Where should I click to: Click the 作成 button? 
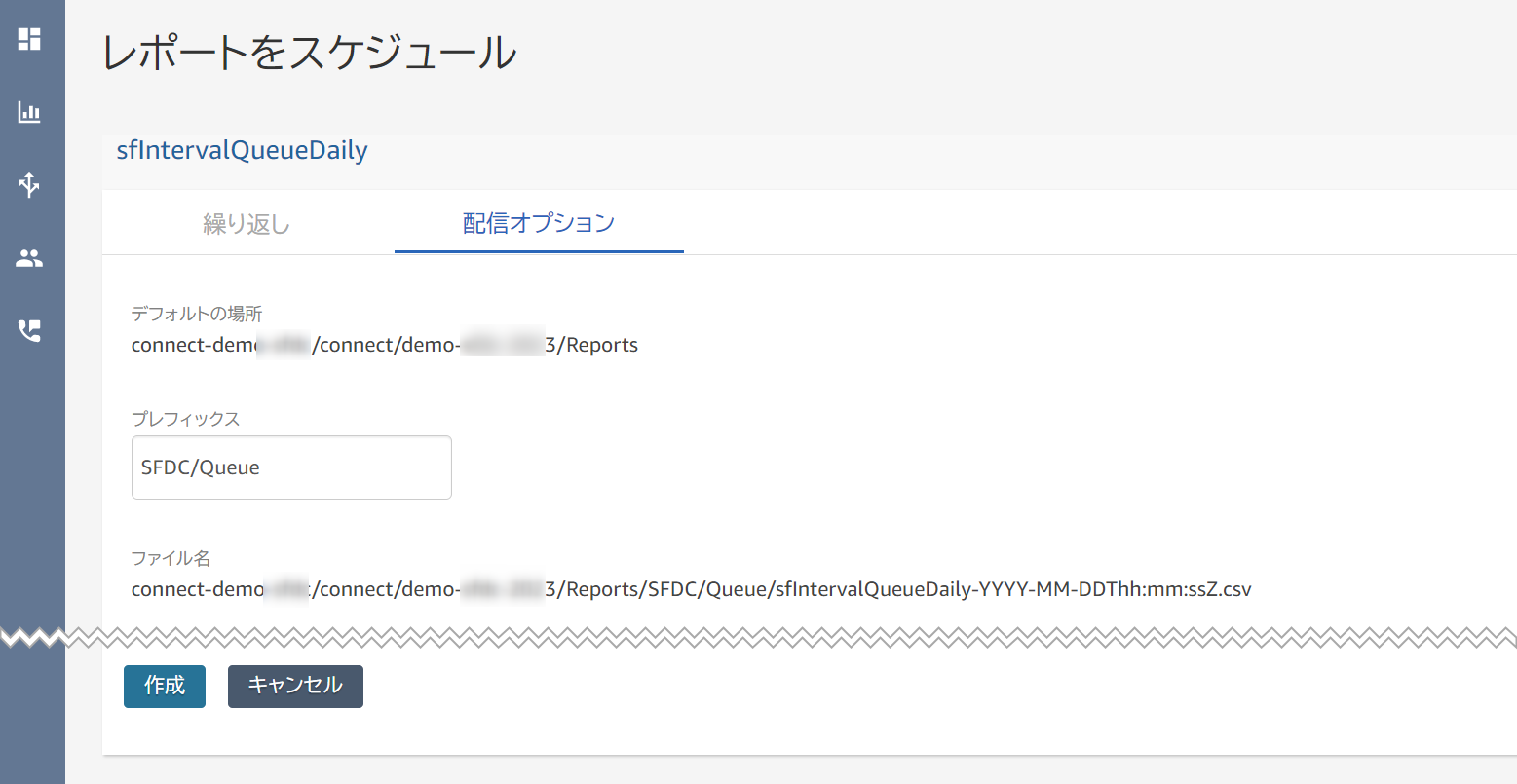coord(165,686)
